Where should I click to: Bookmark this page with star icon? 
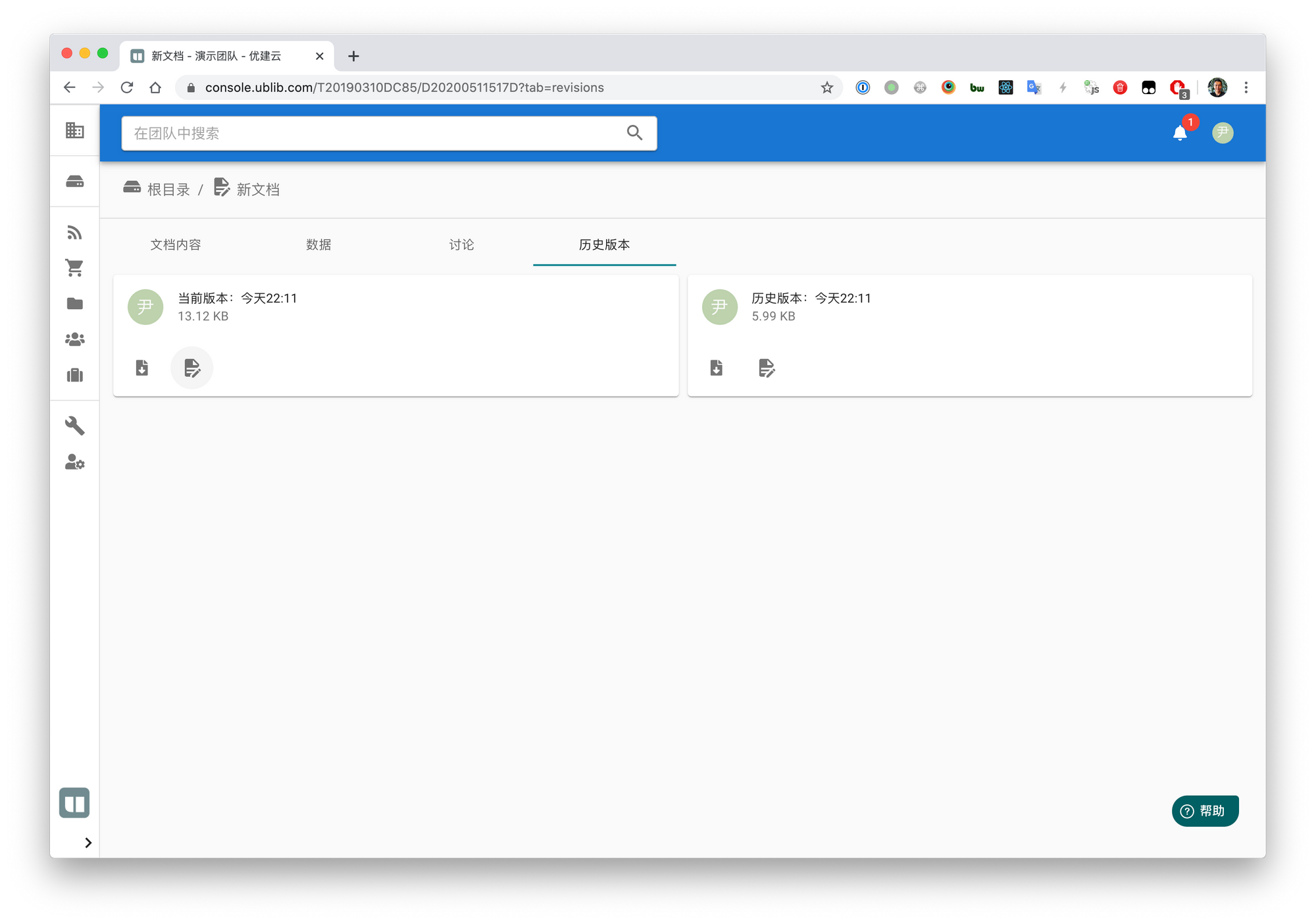pos(827,87)
